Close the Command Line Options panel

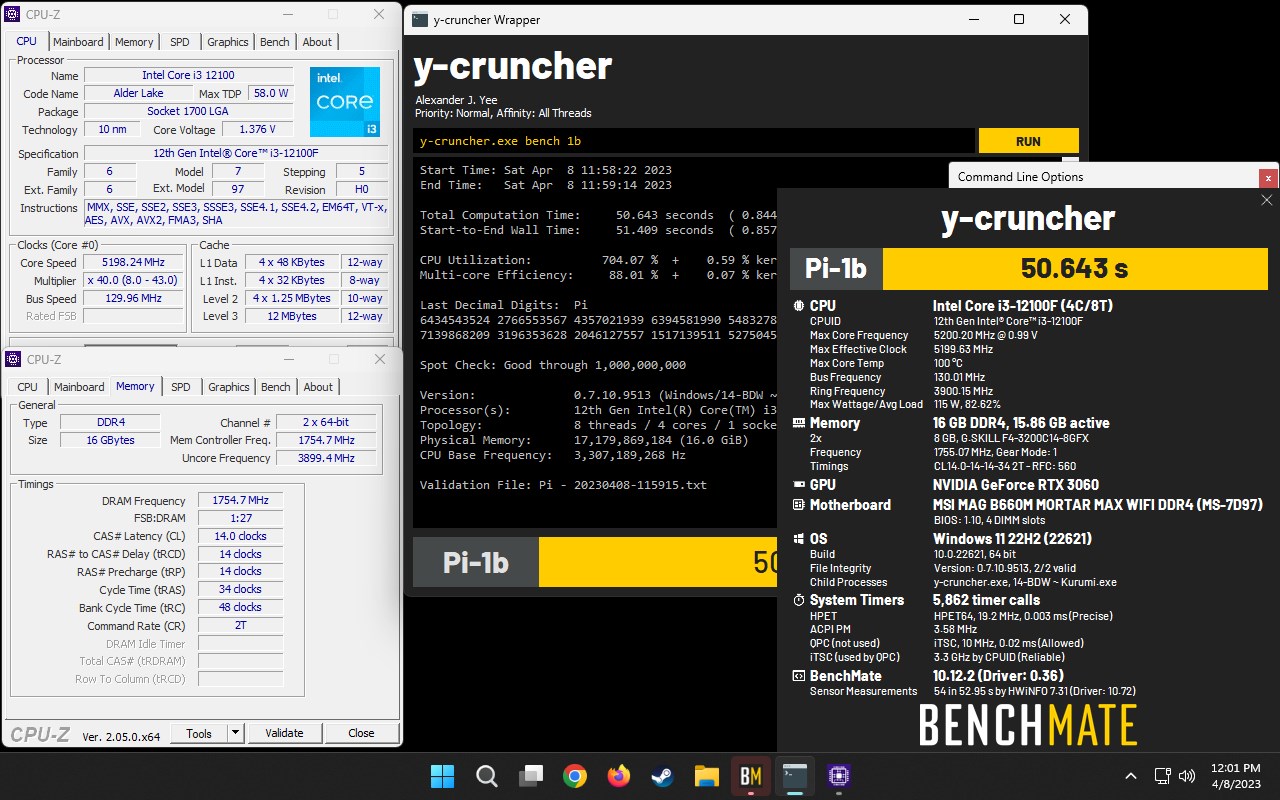[1268, 177]
